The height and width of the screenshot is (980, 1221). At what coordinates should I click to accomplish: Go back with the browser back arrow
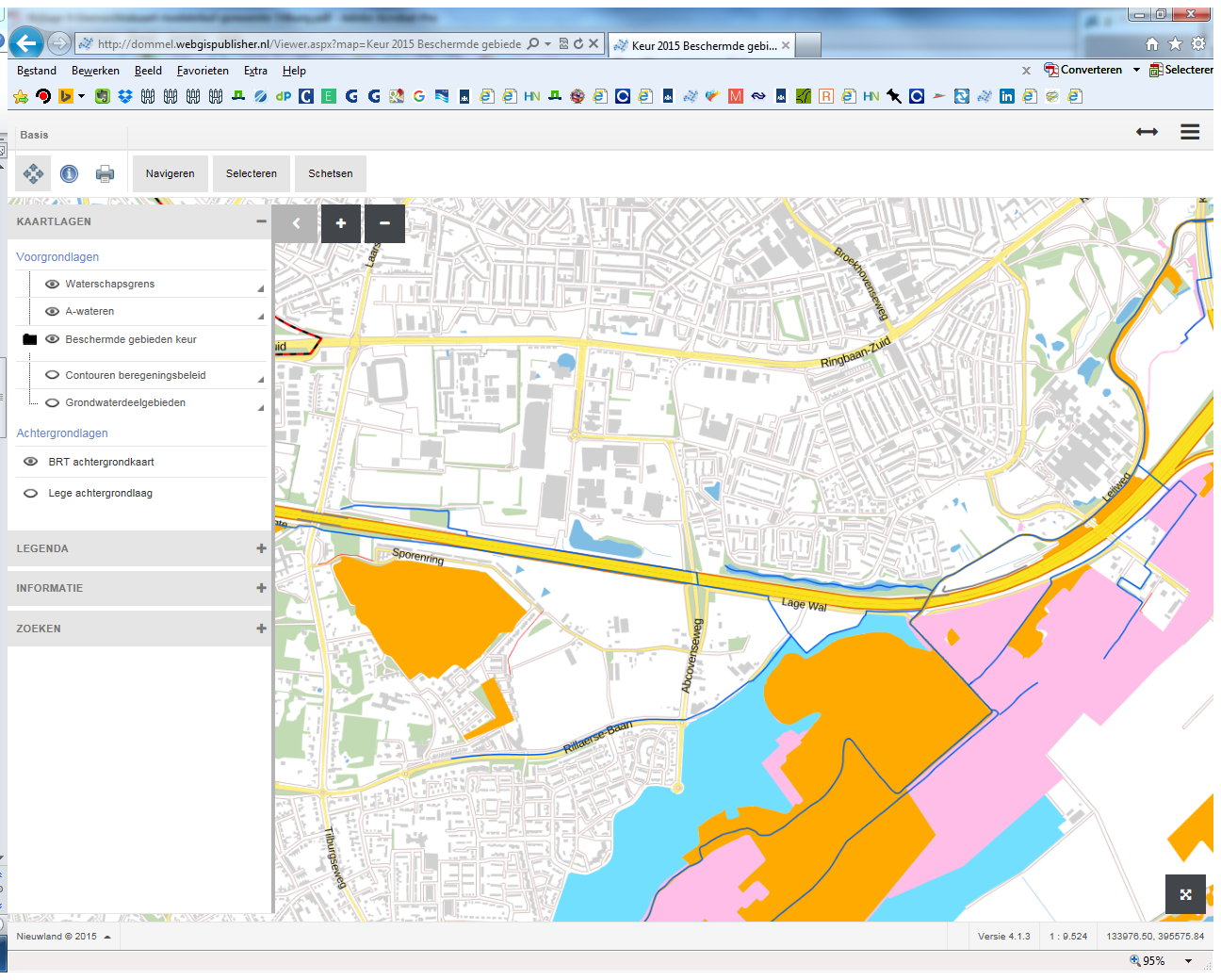click(26, 42)
